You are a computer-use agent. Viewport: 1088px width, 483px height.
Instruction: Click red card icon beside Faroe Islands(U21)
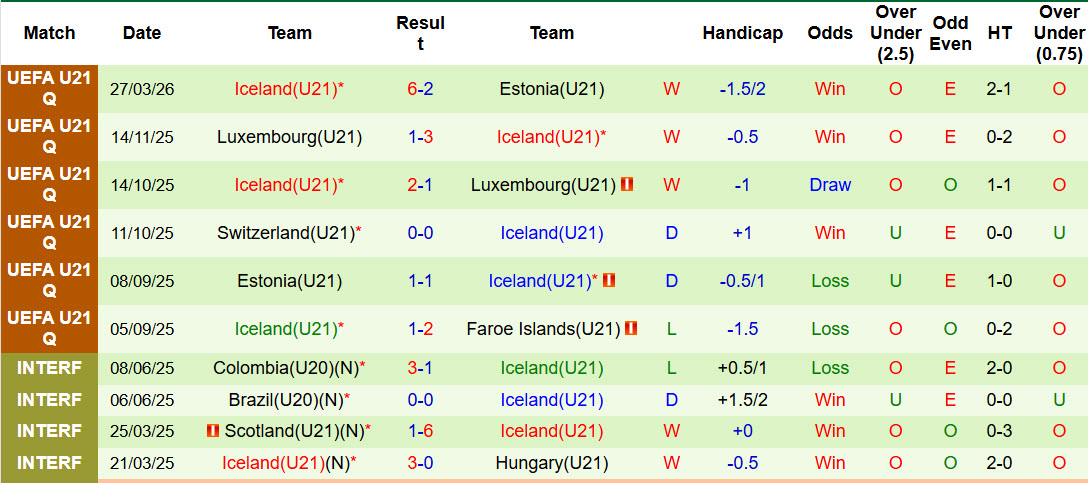631,328
